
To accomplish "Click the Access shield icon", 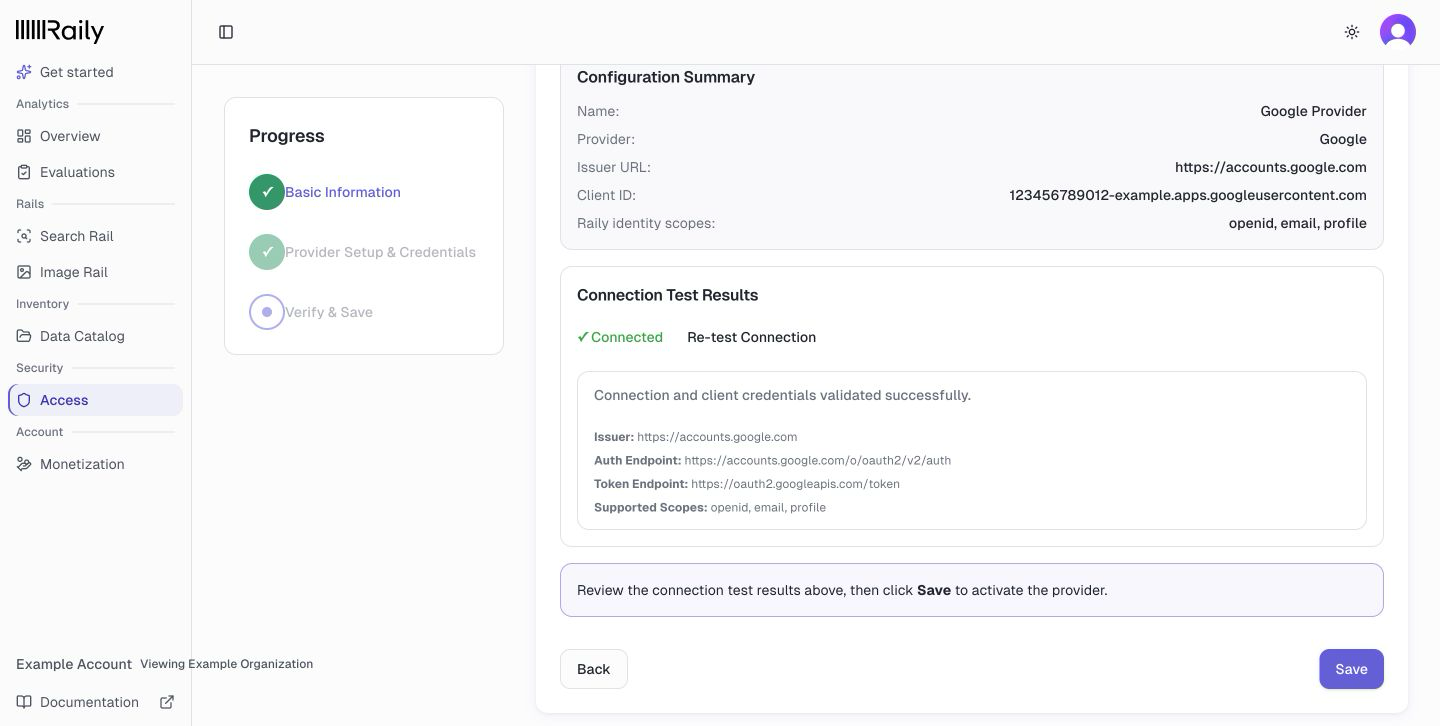I will click(24, 400).
